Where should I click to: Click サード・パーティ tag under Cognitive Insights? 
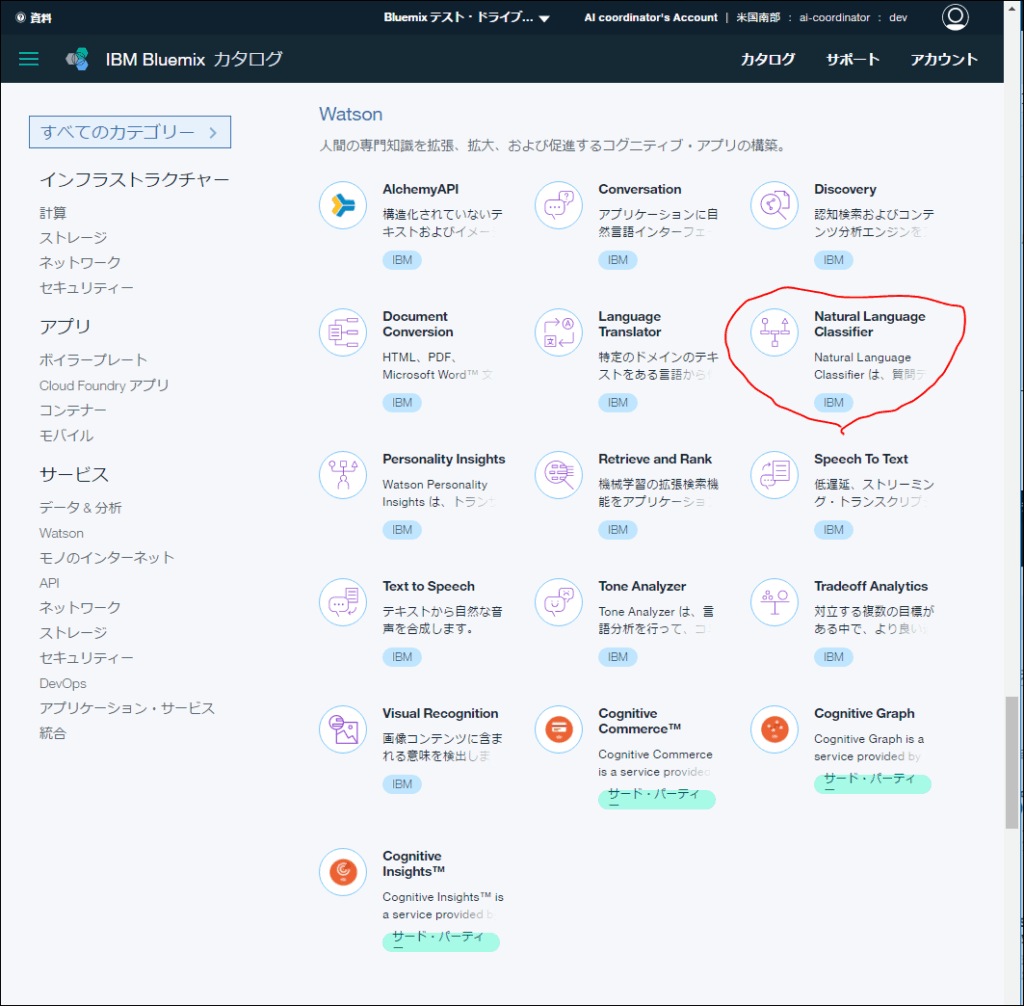point(441,941)
